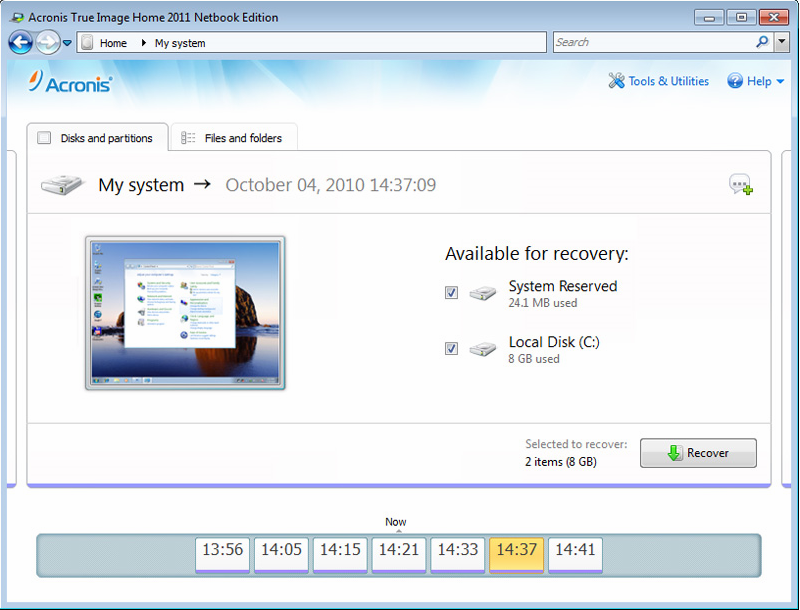The width and height of the screenshot is (800, 610).
Task: Click the 2 items (8 GB) text
Action: (561, 462)
